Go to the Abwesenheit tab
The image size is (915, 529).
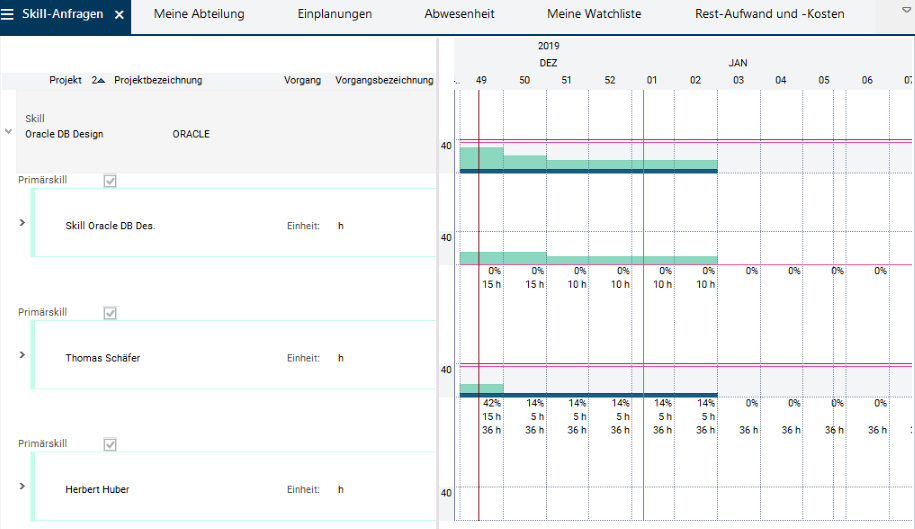coord(459,14)
